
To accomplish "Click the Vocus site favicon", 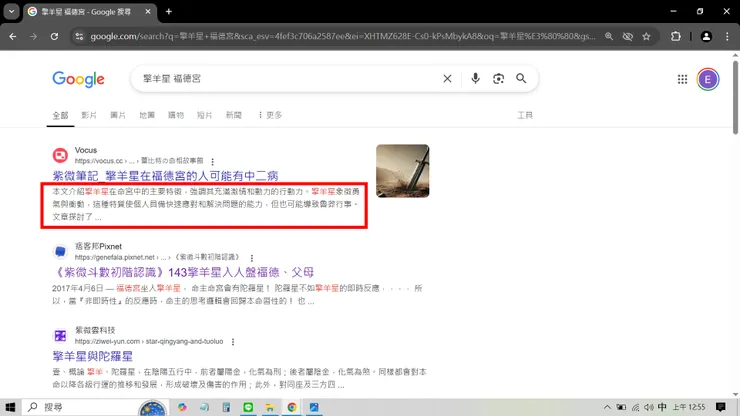I will click(60, 155).
